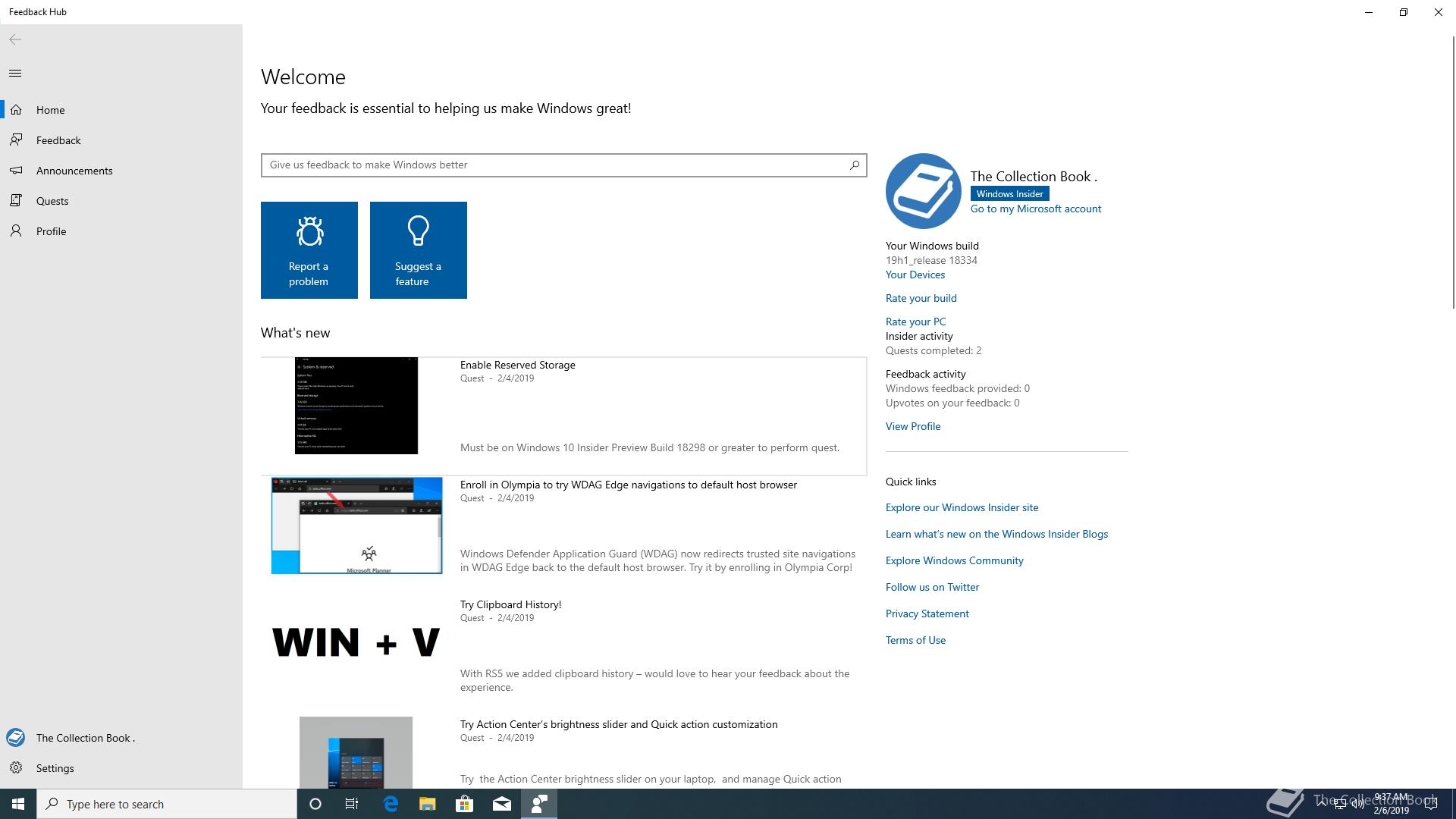Click the Quests icon in the sidebar
Viewport: 1456px width, 819px height.
pyautogui.click(x=16, y=201)
